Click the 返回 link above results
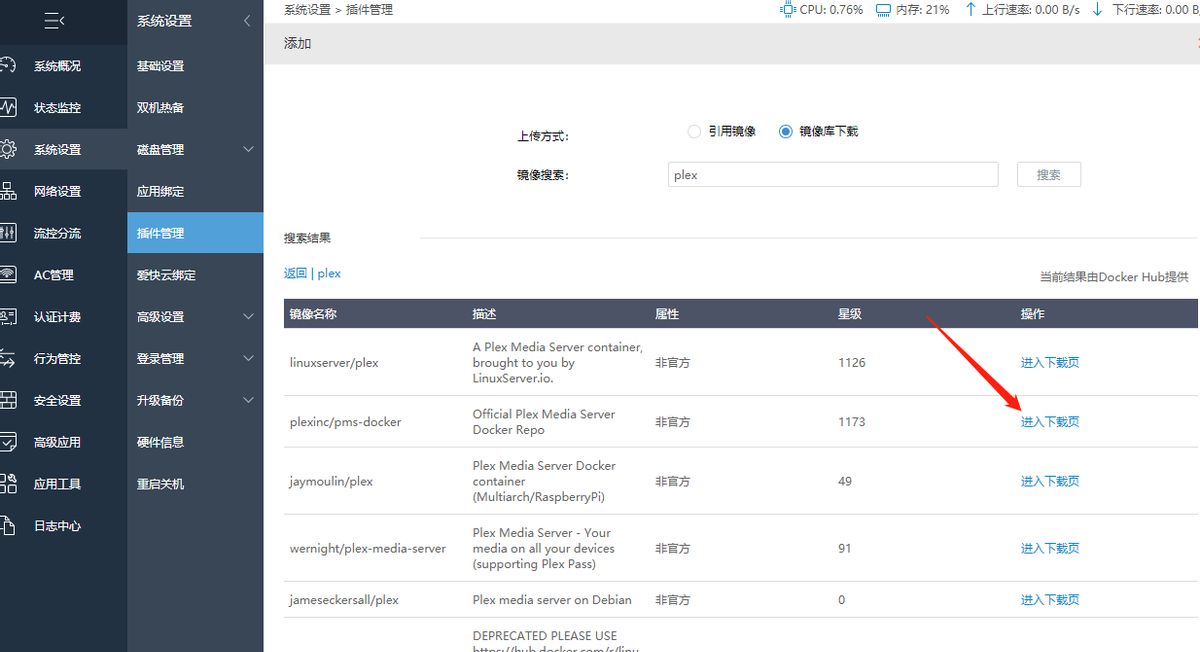This screenshot has height=652, width=1200. click(x=295, y=273)
